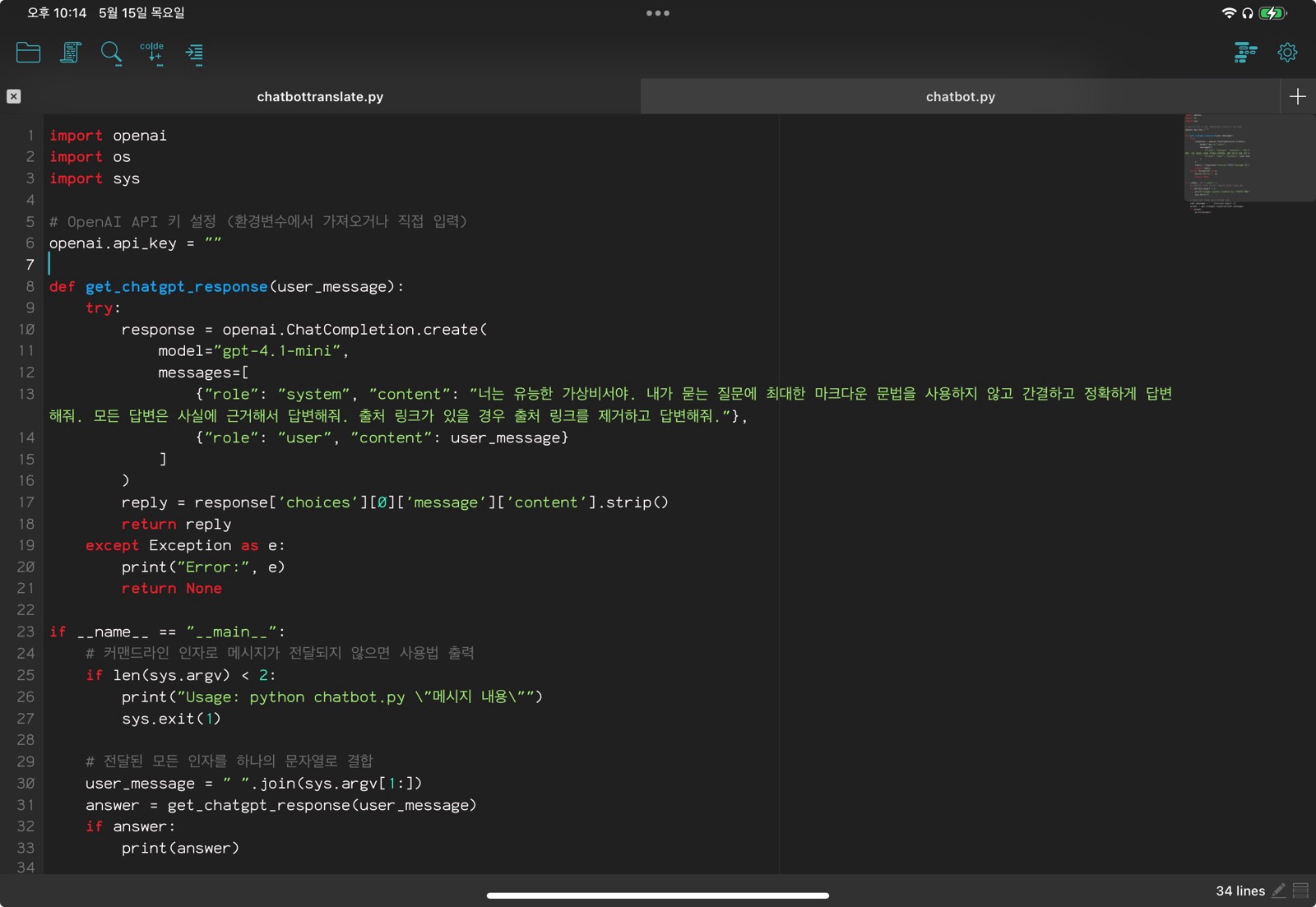
Task: Open the code snippets insert icon
Action: point(152,53)
